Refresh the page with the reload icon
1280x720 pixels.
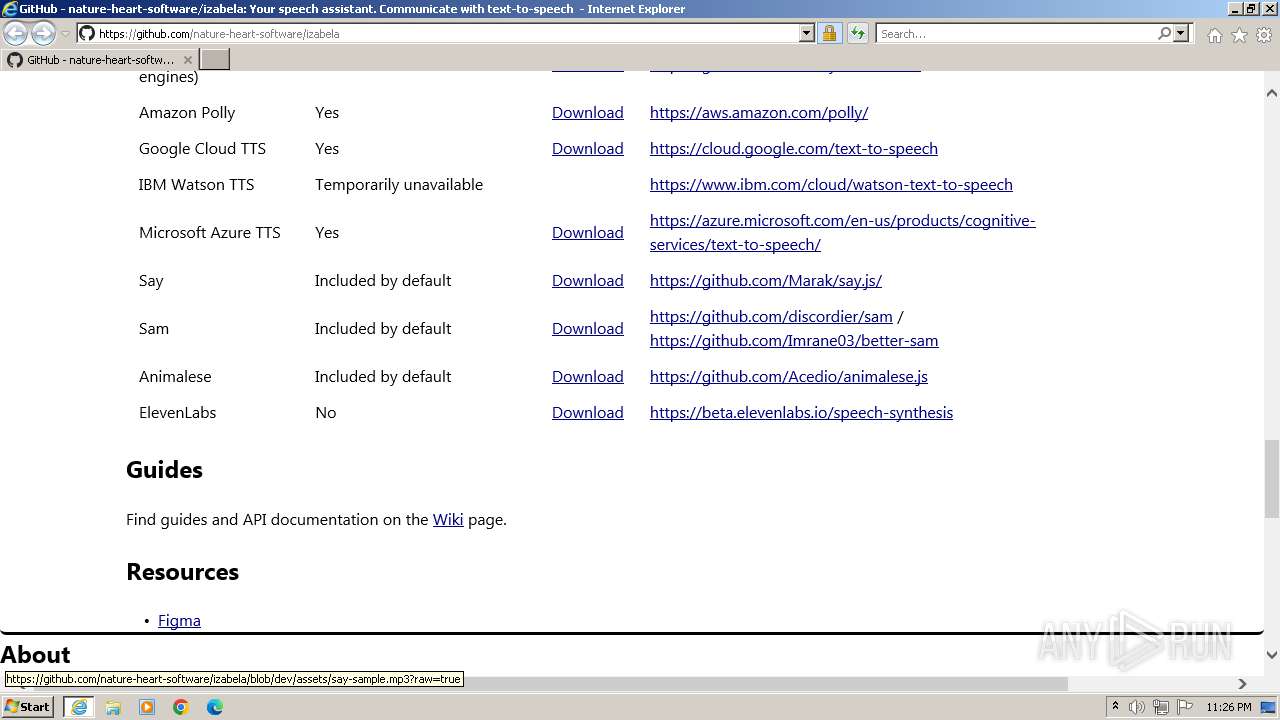858,33
